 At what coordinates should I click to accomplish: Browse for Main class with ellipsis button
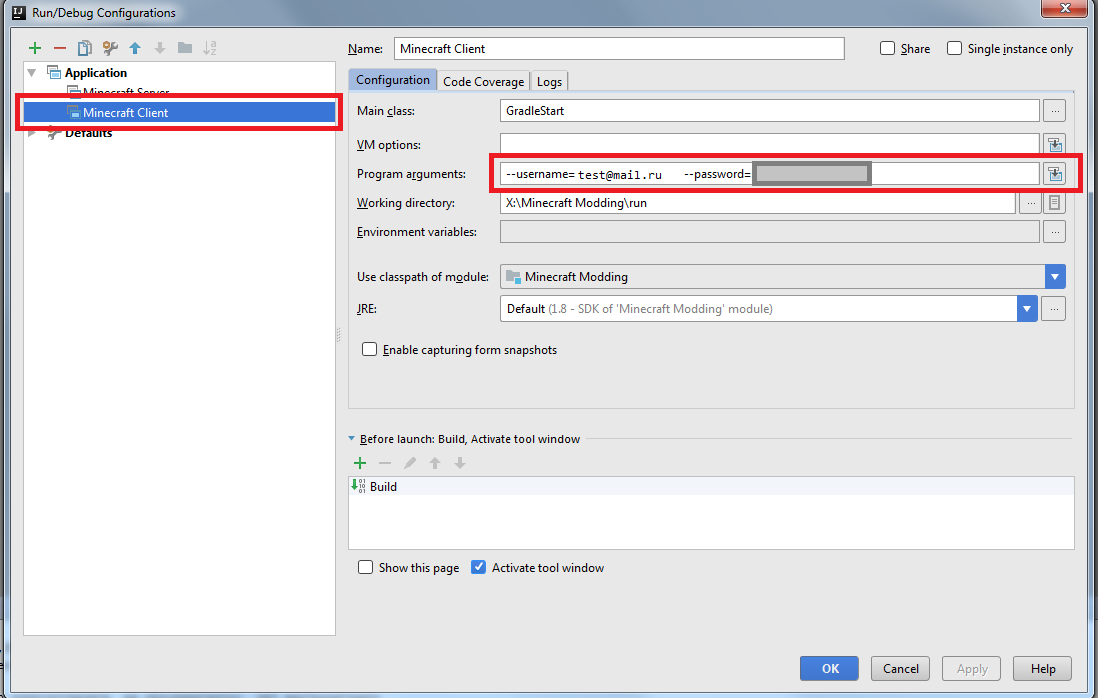click(1054, 111)
